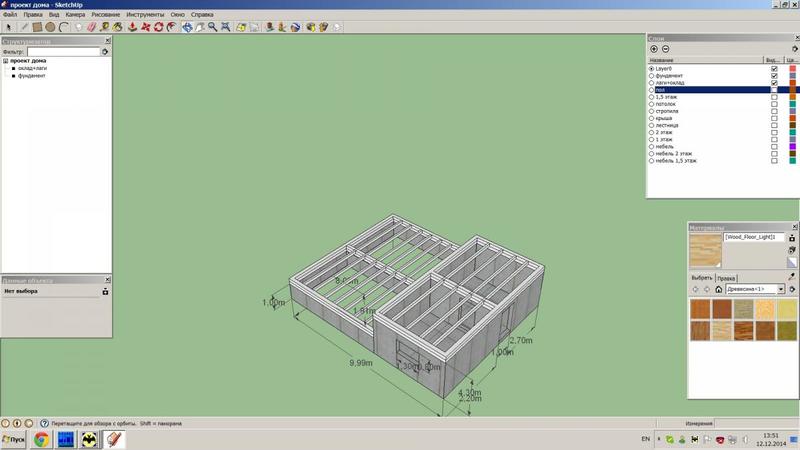The height and width of the screenshot is (450, 800).
Task: Select the arrow Select tool
Action: (8, 27)
